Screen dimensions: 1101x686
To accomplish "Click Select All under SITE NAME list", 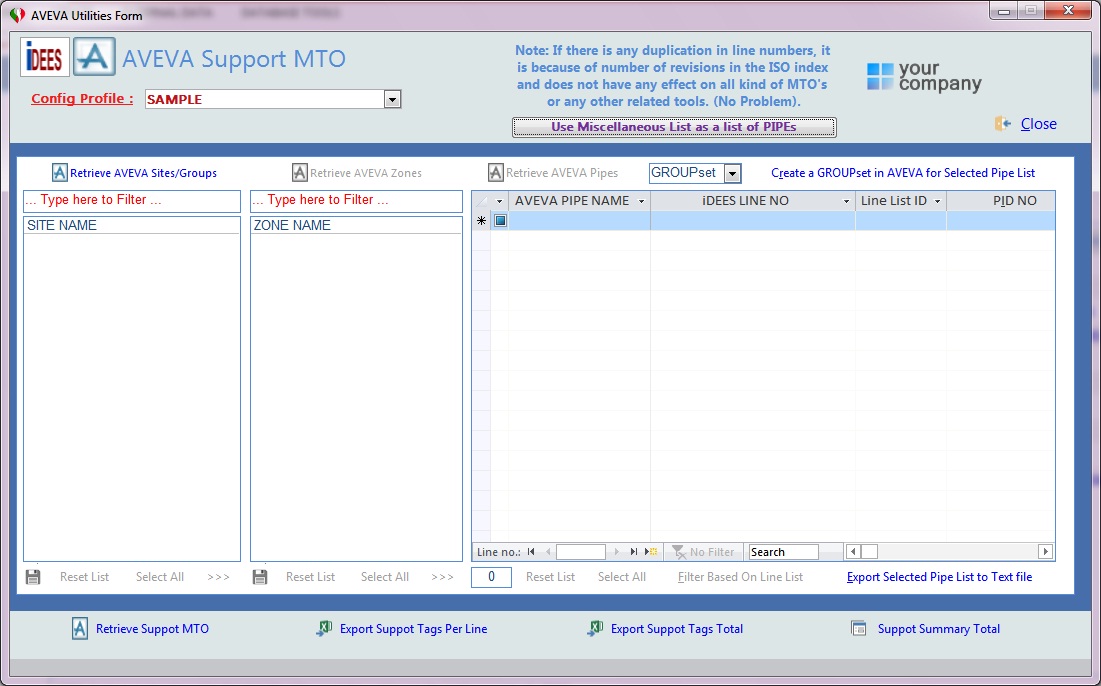I will click(160, 577).
